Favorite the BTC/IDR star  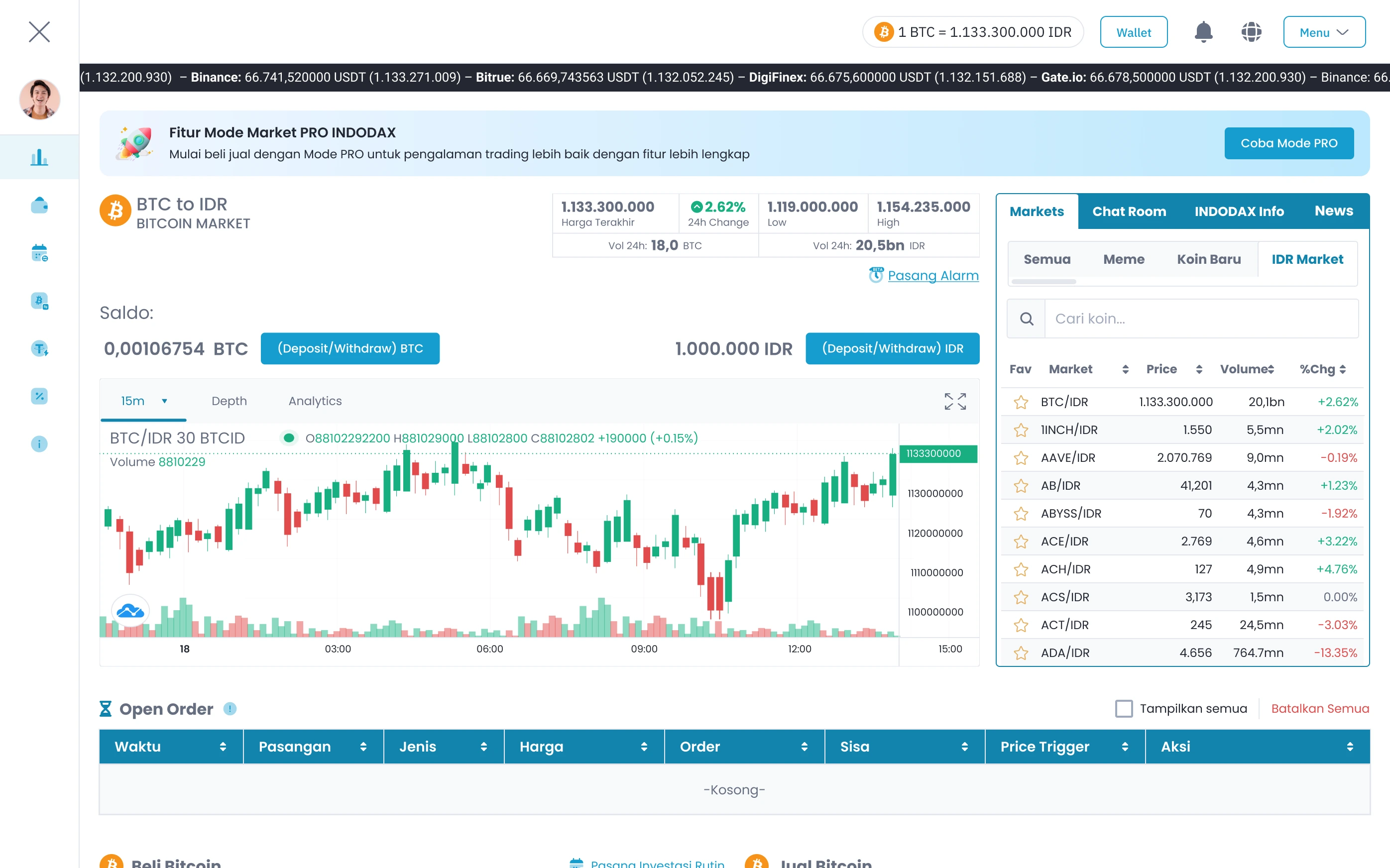(x=1020, y=403)
